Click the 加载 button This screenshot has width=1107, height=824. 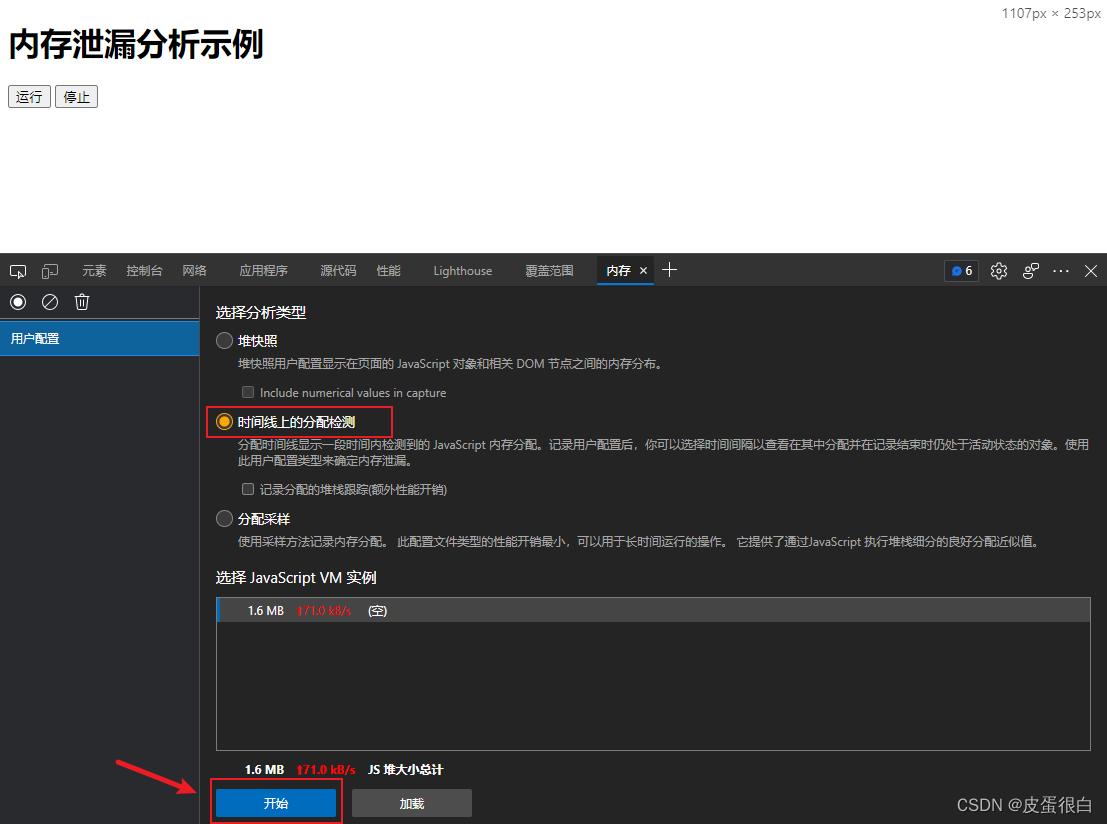pos(412,804)
